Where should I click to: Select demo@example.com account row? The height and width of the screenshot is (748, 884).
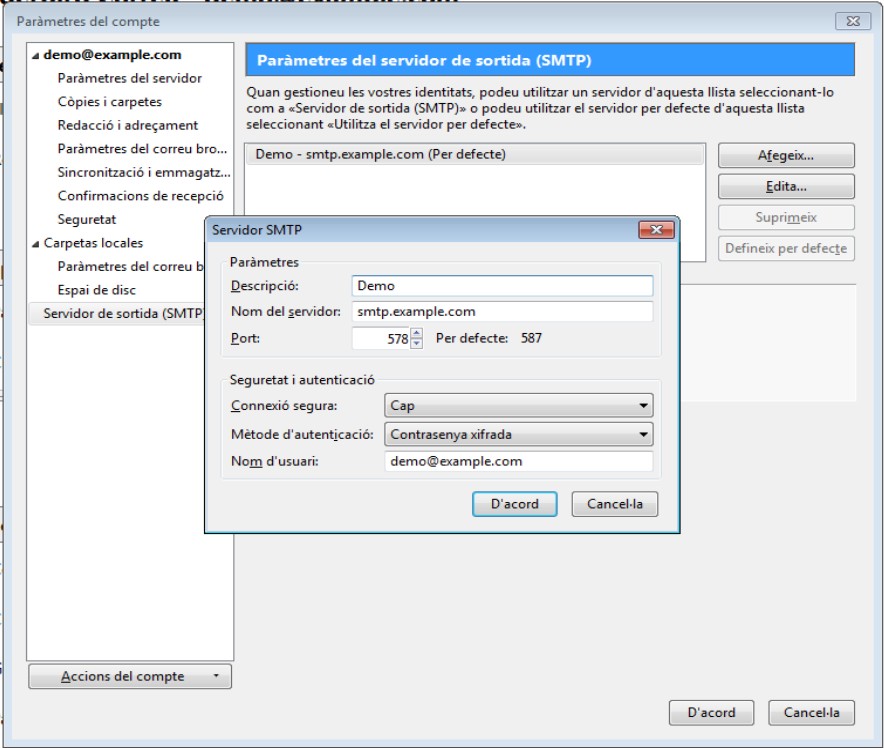pos(130,55)
